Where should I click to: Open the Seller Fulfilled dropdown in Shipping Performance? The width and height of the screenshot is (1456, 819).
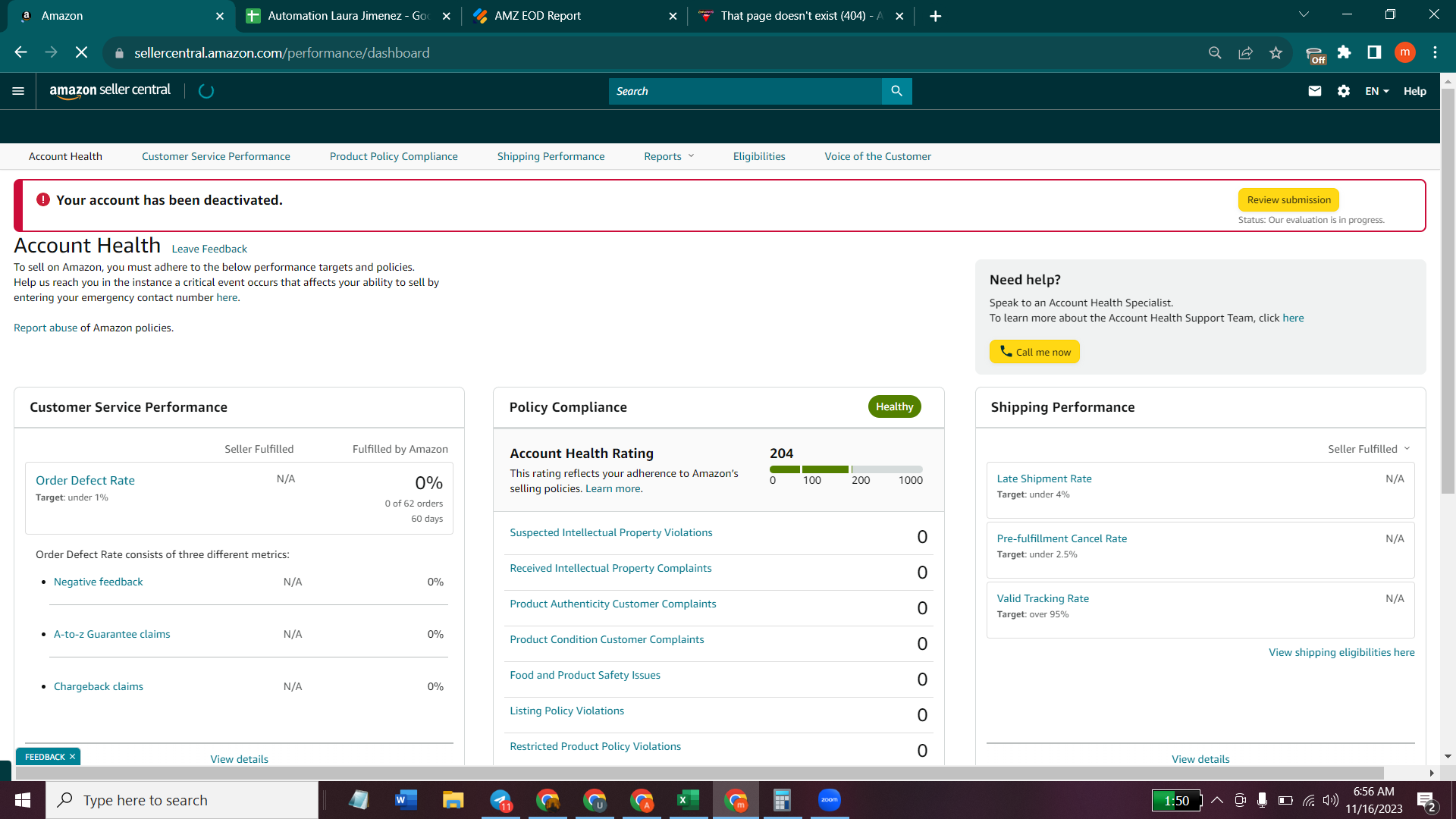click(x=1370, y=449)
